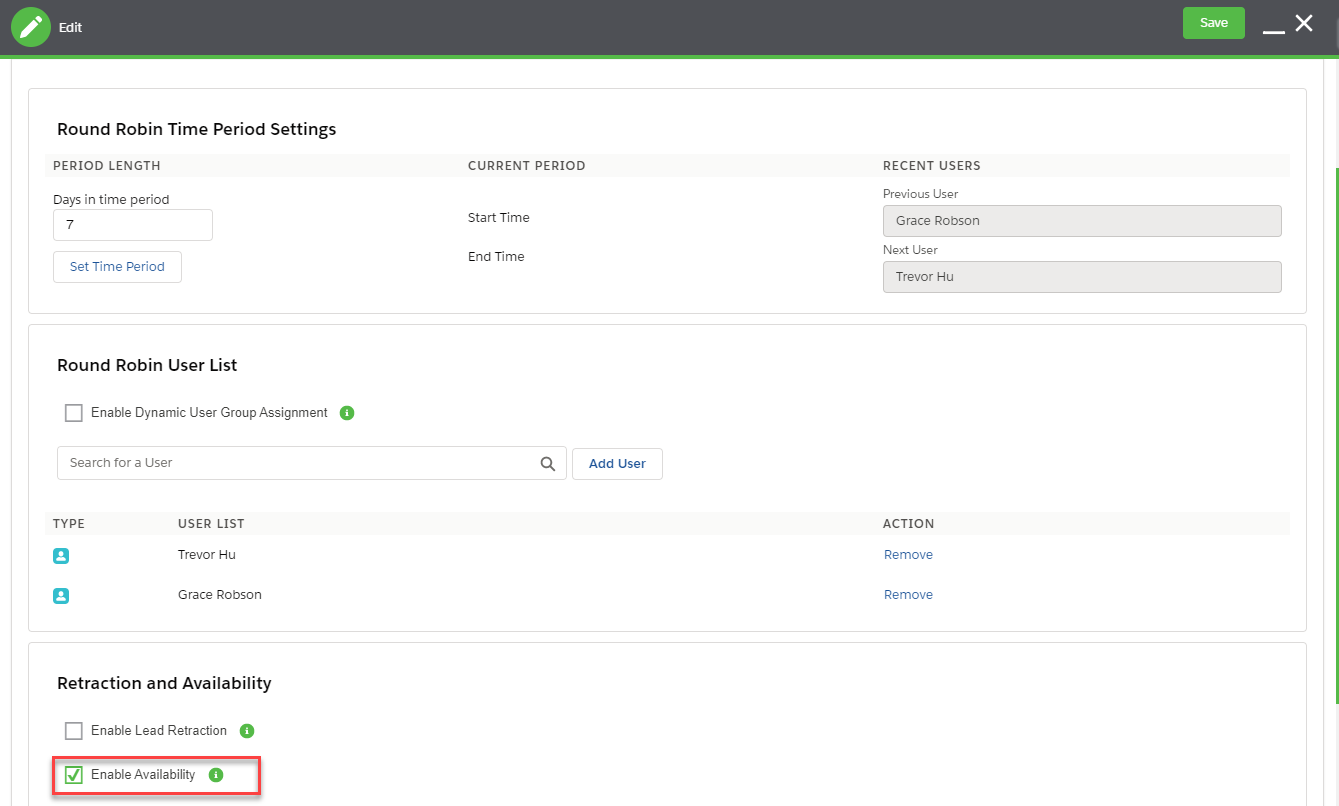The width and height of the screenshot is (1339, 806).
Task: Uncheck the Enable Availability checkbox
Action: click(73, 774)
